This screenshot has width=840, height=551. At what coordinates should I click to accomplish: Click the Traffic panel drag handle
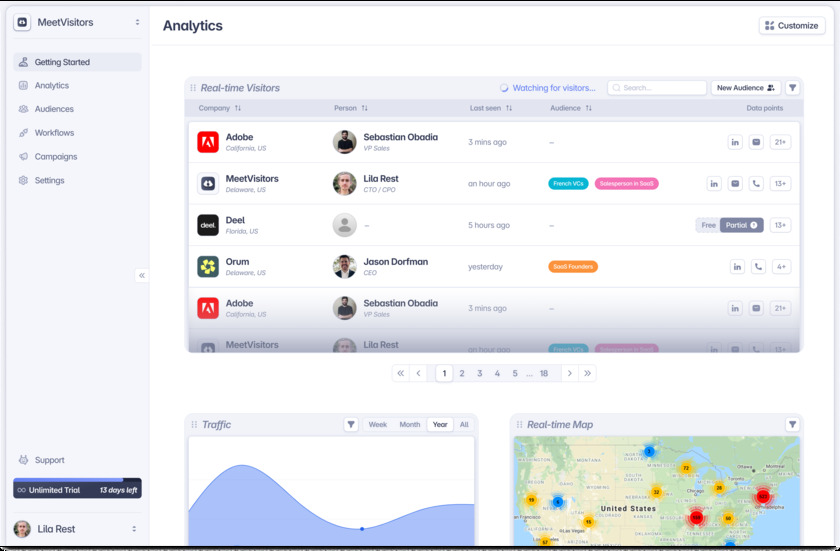pyautogui.click(x=194, y=425)
